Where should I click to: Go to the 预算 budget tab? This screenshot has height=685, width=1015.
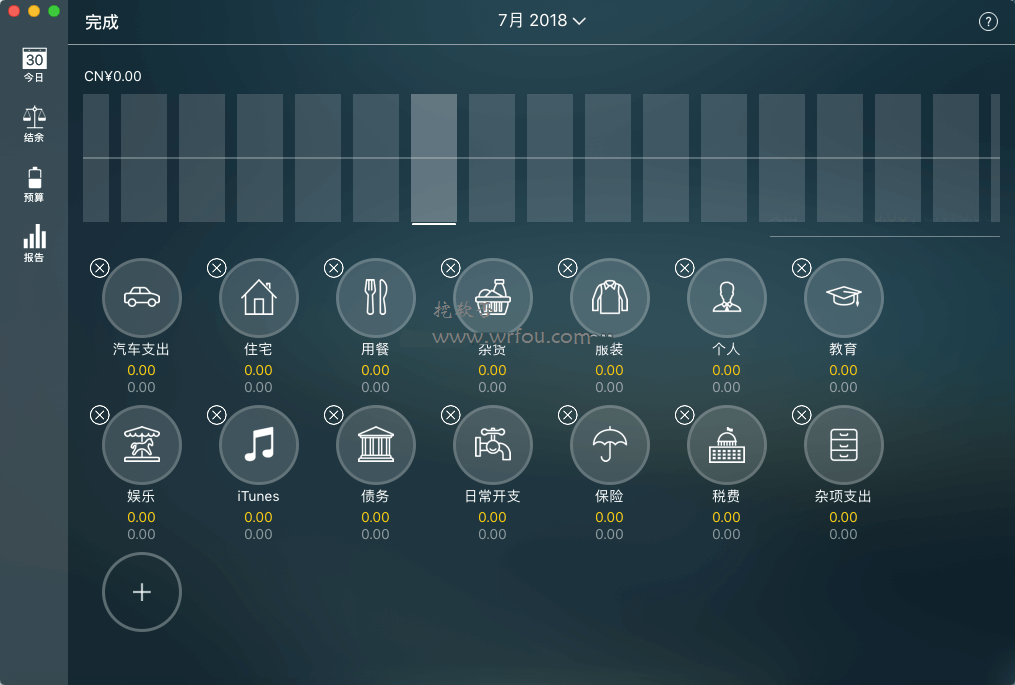[x=34, y=185]
